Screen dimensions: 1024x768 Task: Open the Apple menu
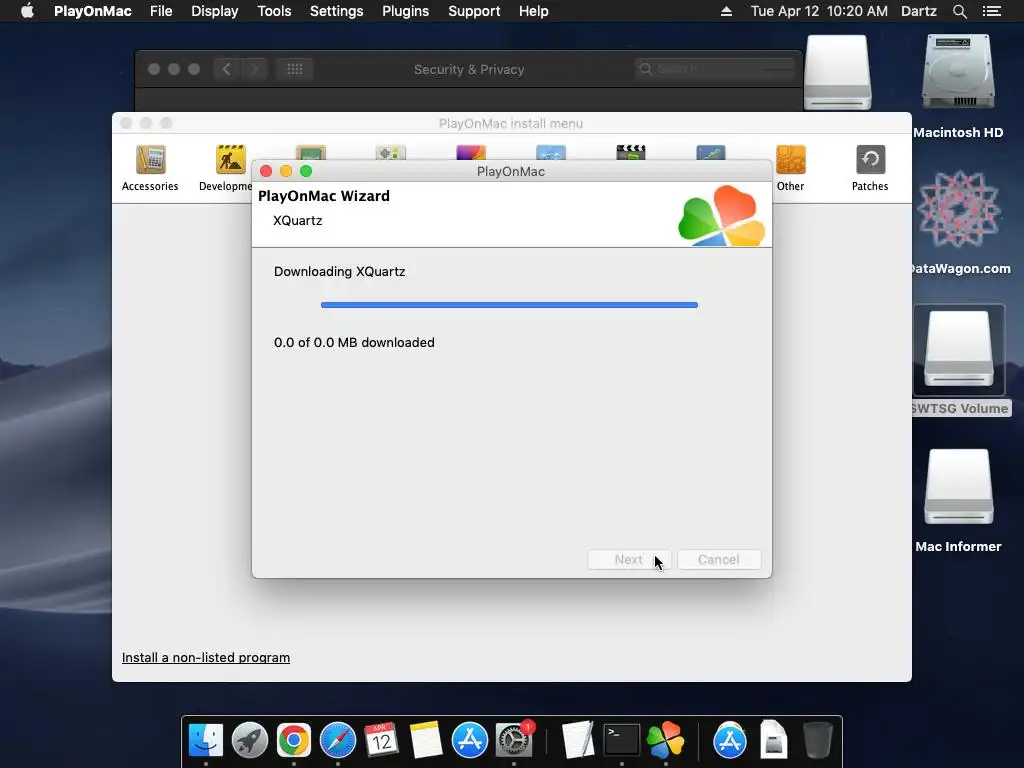pos(27,11)
